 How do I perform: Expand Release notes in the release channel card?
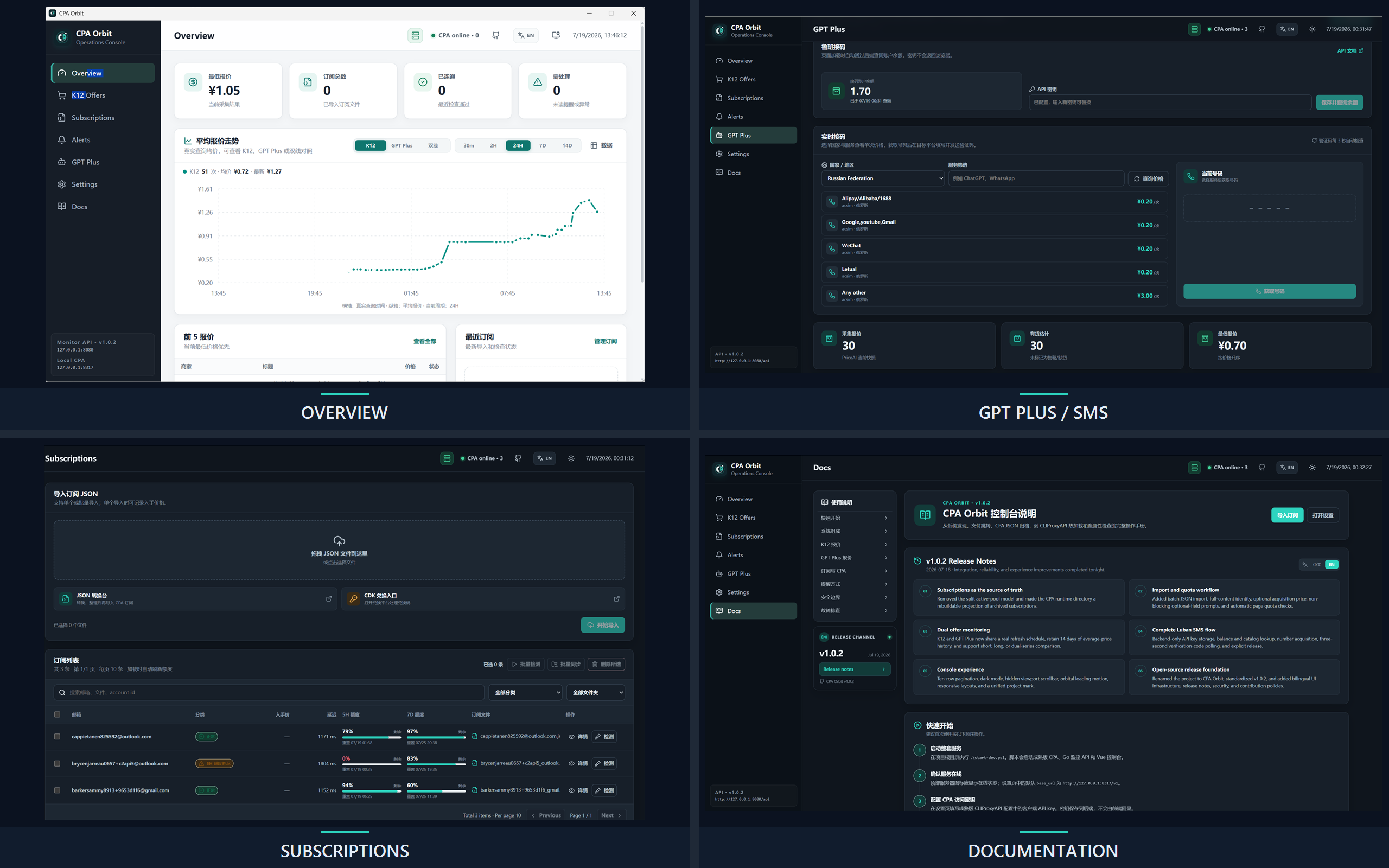854,669
